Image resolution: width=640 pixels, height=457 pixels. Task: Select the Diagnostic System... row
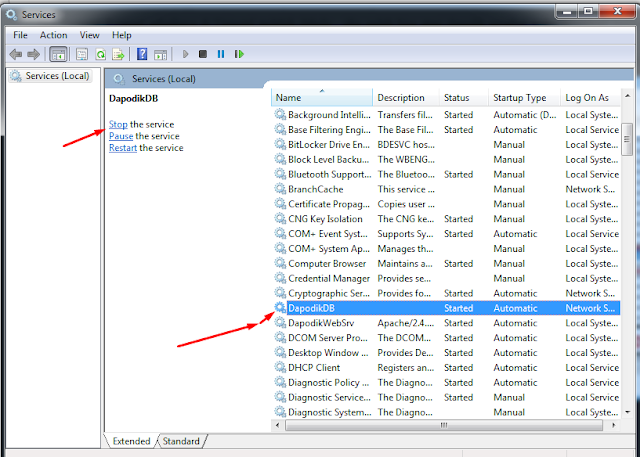pos(446,412)
